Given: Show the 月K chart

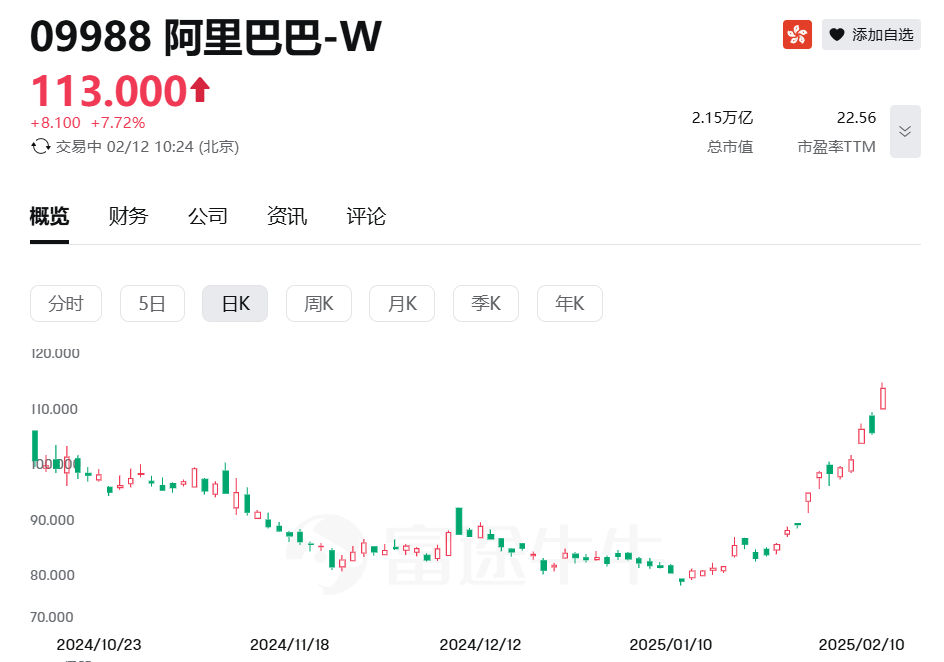Looking at the screenshot, I should 402,304.
